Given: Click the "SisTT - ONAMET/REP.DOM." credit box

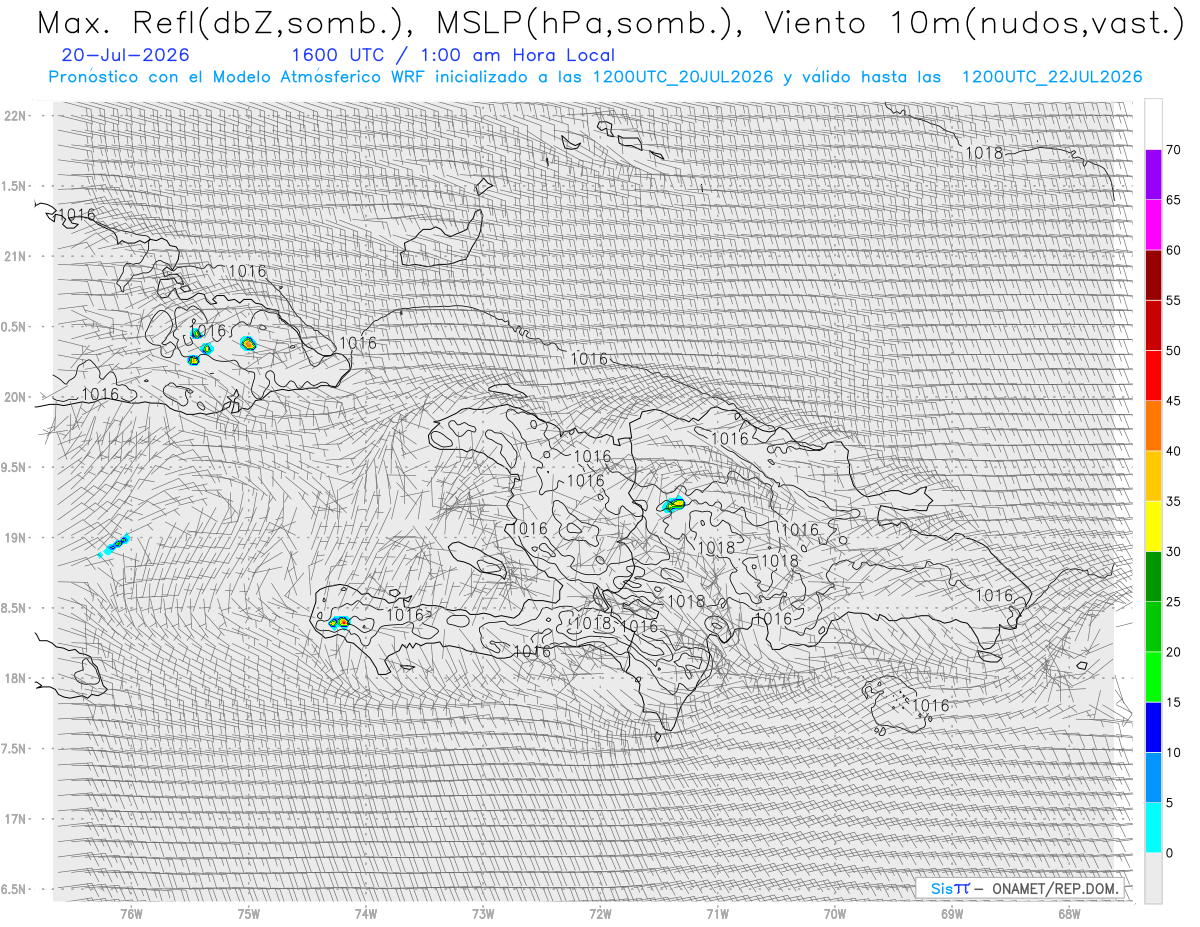Looking at the screenshot, I should coord(1020,888).
